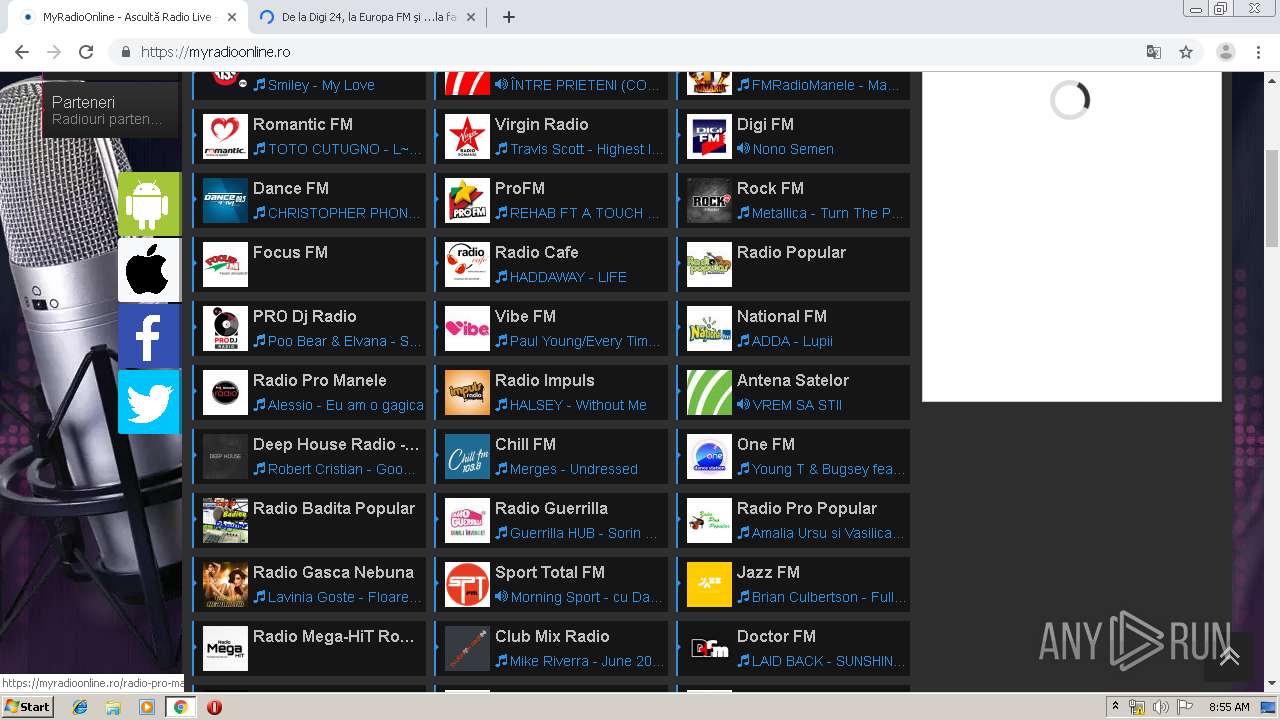Click the Rock FM station logo

pos(709,201)
